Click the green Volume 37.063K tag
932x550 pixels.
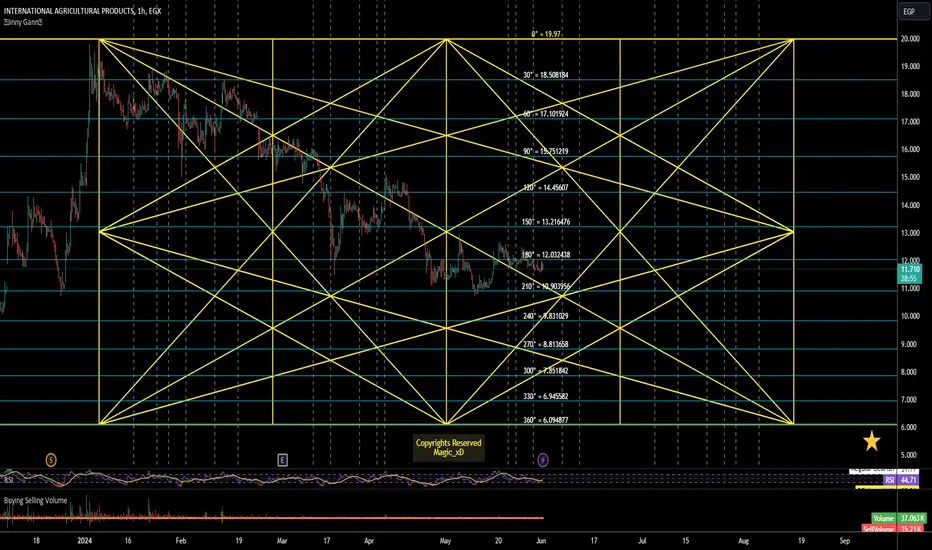pyautogui.click(x=899, y=518)
